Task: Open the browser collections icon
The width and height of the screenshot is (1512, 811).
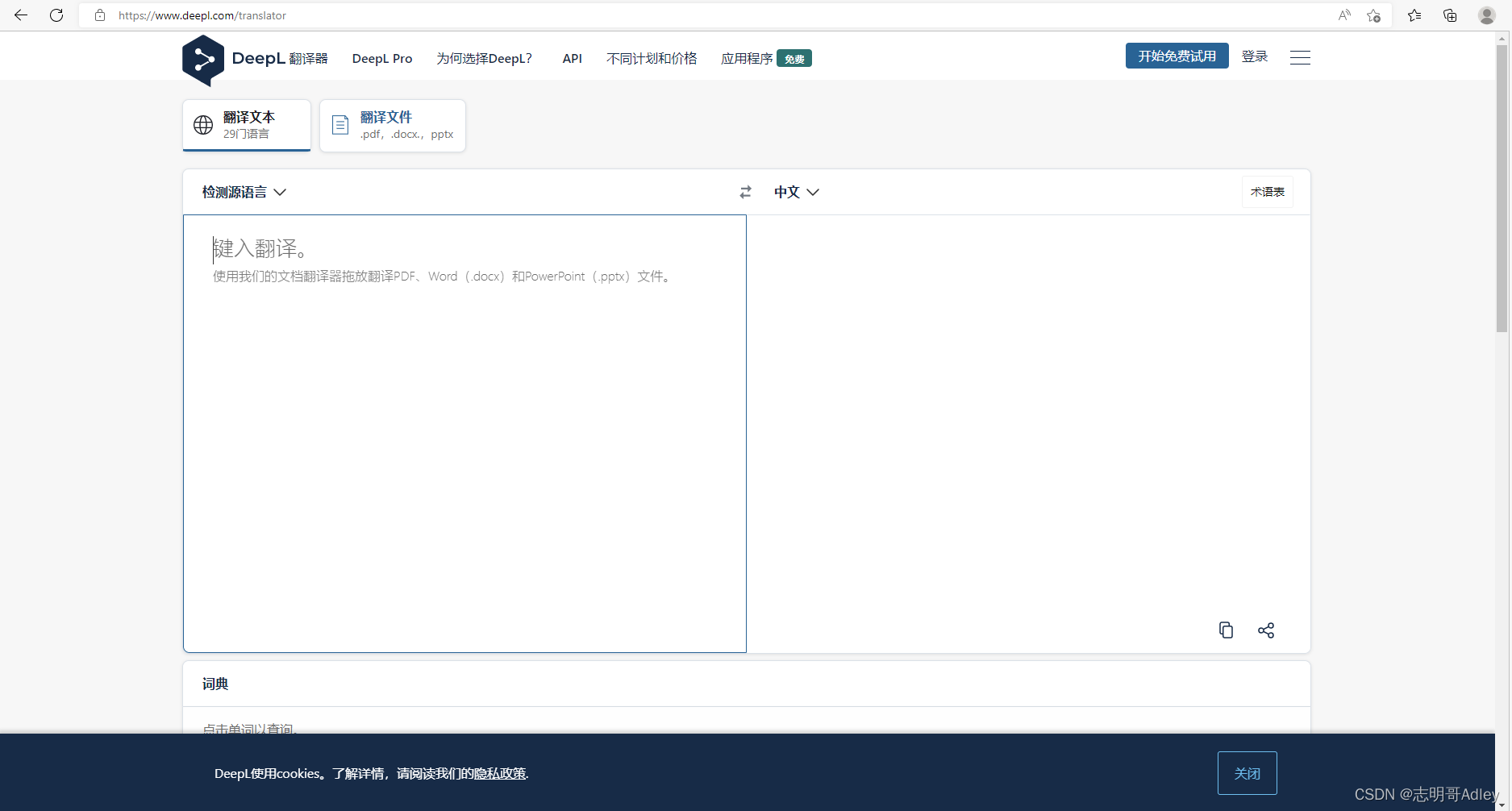Action: pyautogui.click(x=1450, y=15)
